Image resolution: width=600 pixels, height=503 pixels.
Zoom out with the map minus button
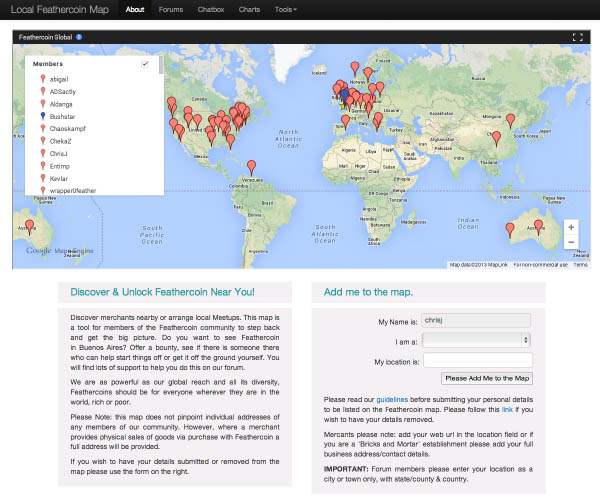pyautogui.click(x=571, y=242)
